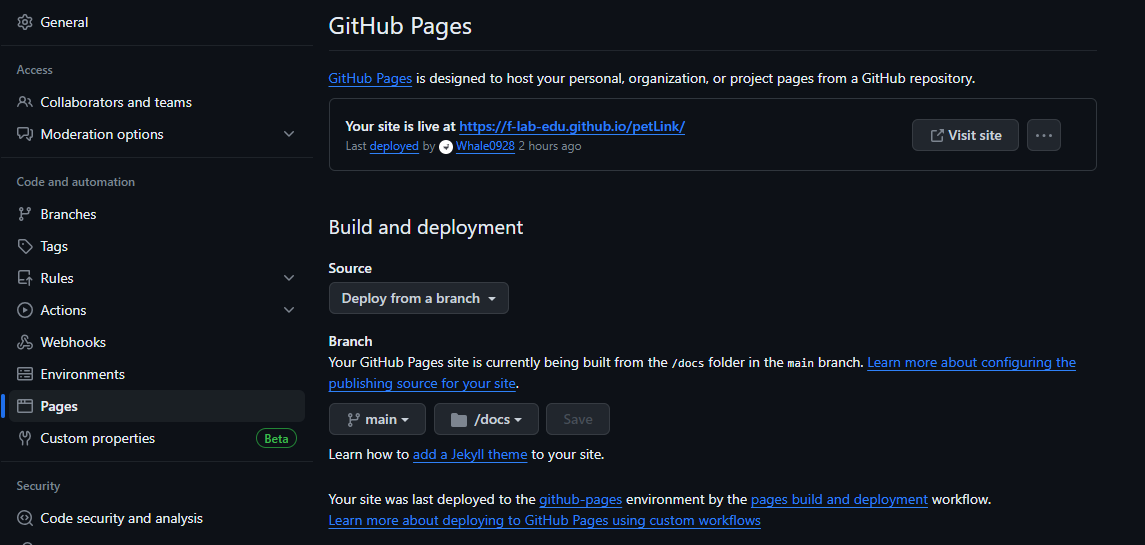Click the branch icon in main selector
Image resolution: width=1145 pixels, height=545 pixels.
(x=353, y=419)
